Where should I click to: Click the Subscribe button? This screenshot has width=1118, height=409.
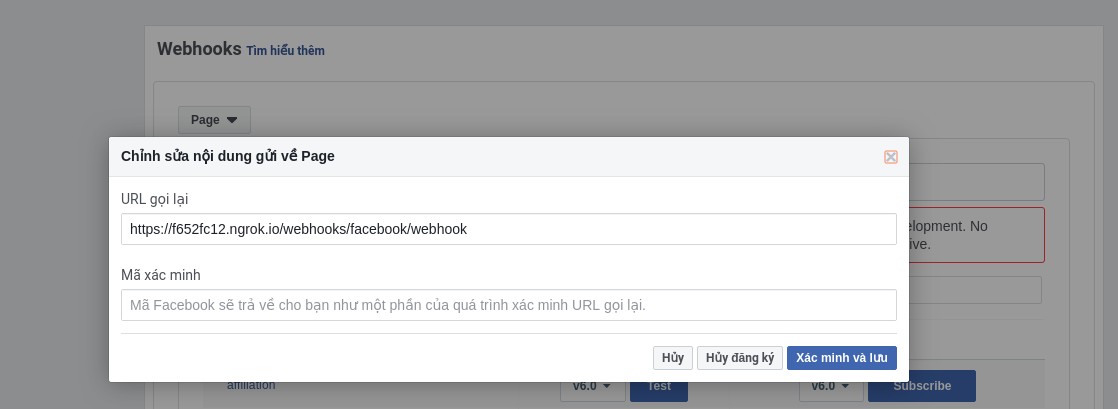click(x=921, y=387)
